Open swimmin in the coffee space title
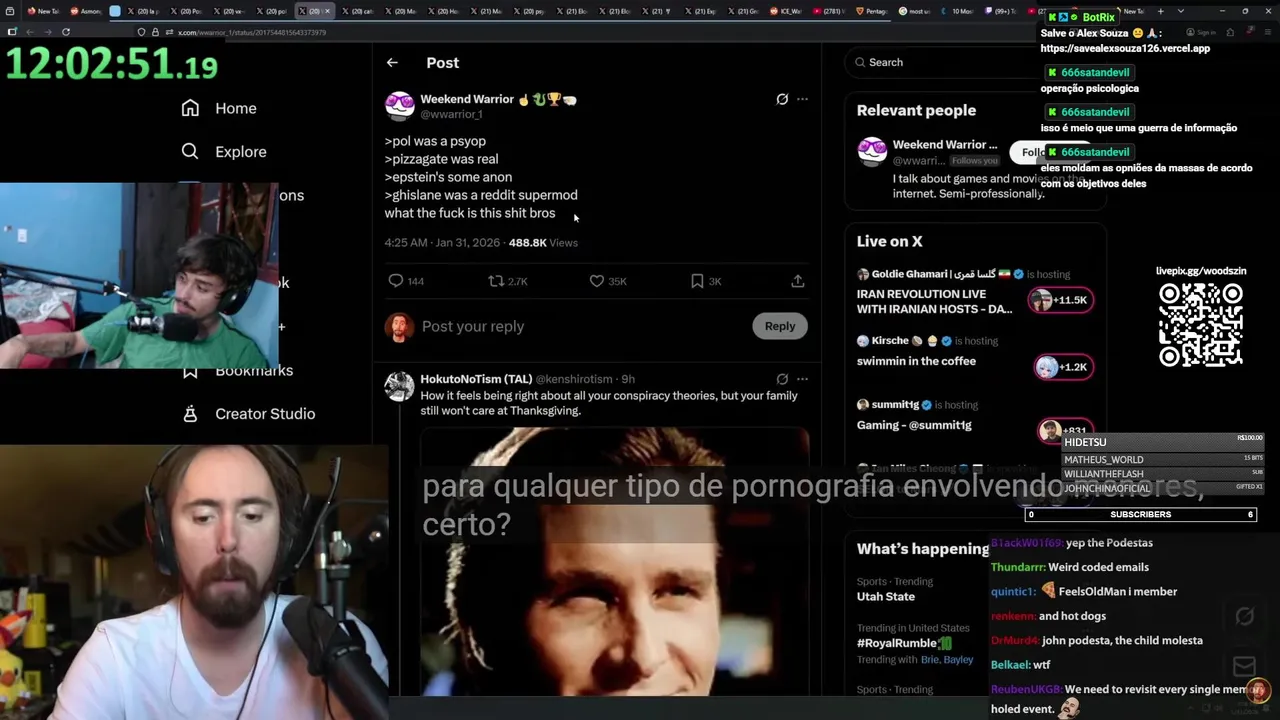The height and width of the screenshot is (720, 1280). click(916, 361)
